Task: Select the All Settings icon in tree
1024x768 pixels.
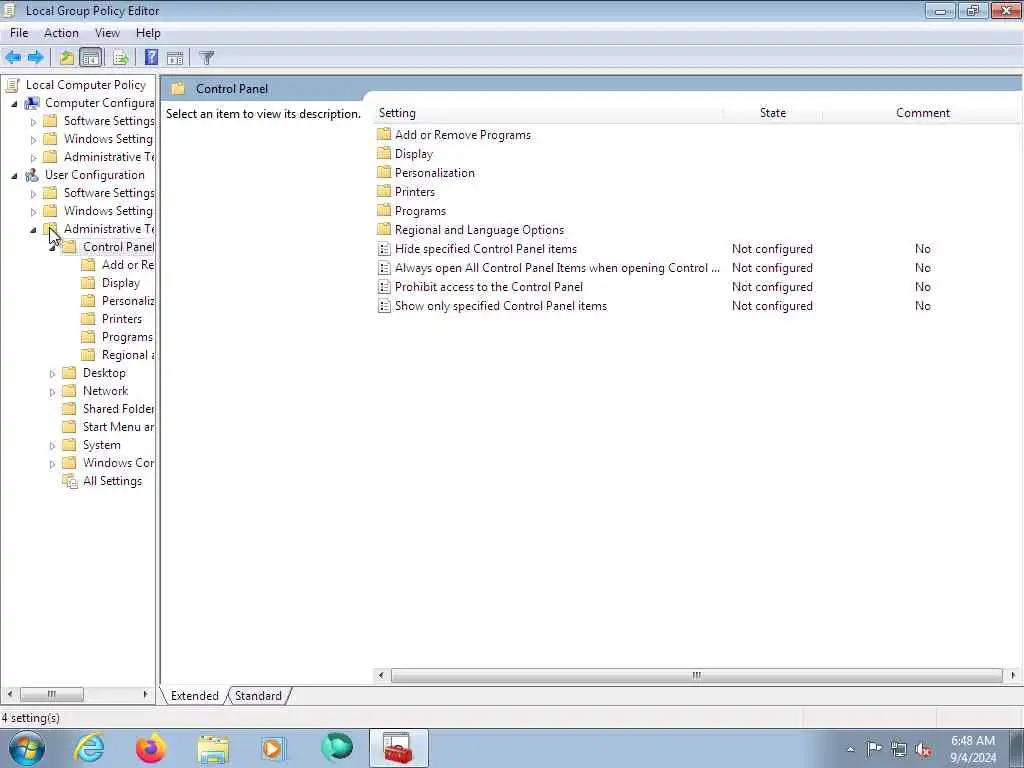Action: coord(70,481)
